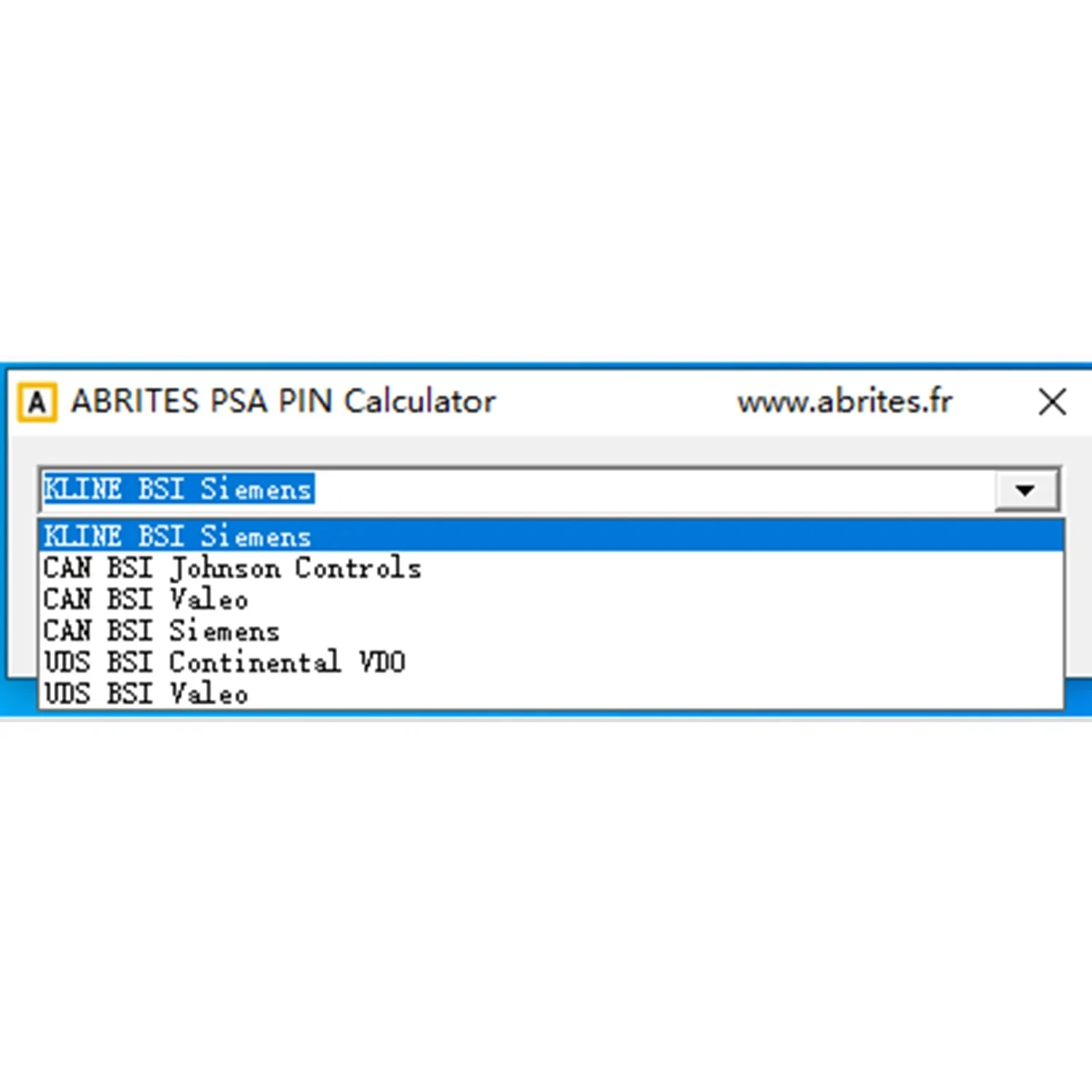Image resolution: width=1092 pixels, height=1092 pixels.
Task: Select the only KLINE protocol entry in the list
Action: tap(551, 537)
